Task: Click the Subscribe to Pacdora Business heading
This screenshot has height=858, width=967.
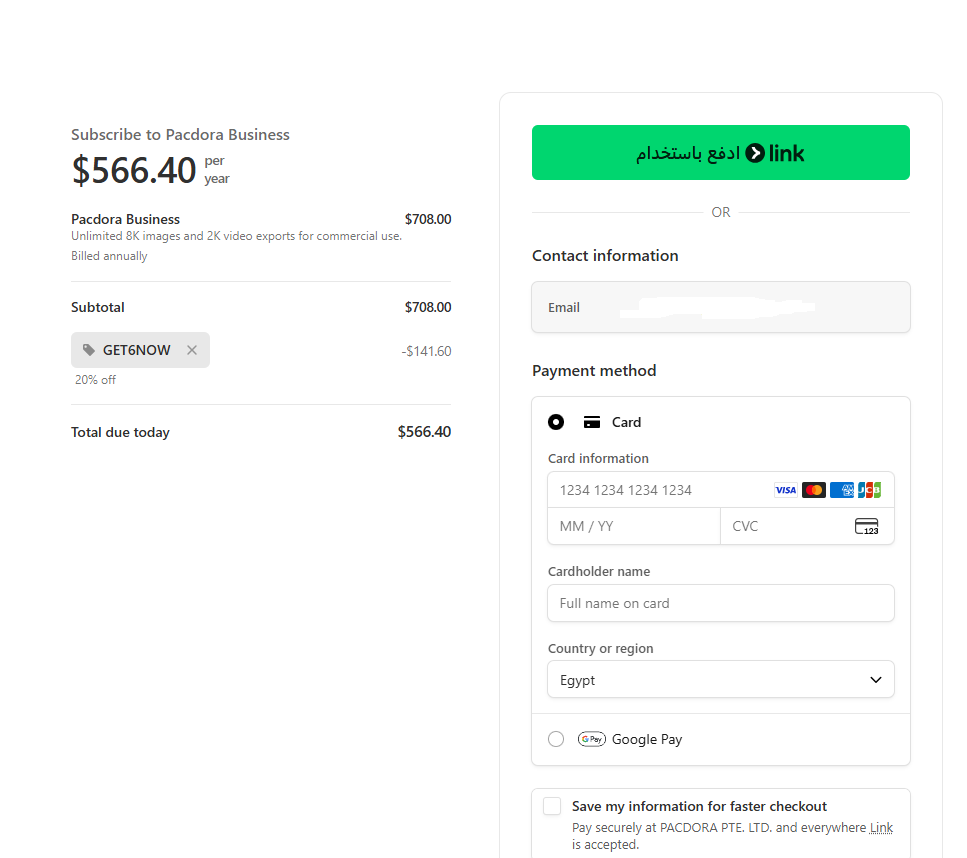Action: coord(180,134)
